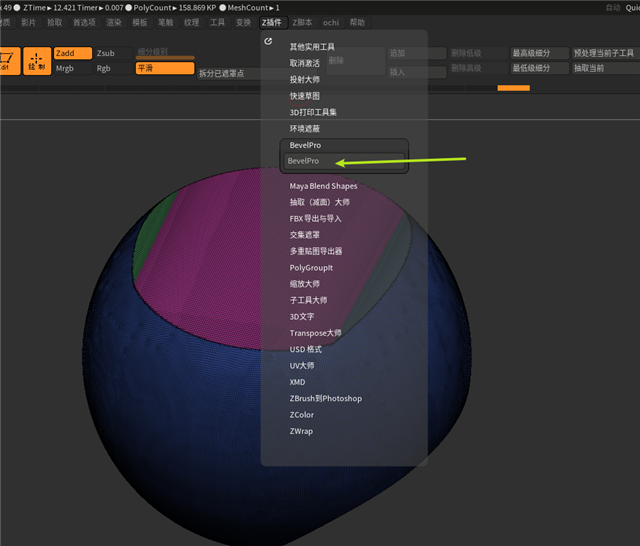This screenshot has width=640, height=546.
Task: Click 删除高级 delete higher button
Action: click(x=478, y=68)
